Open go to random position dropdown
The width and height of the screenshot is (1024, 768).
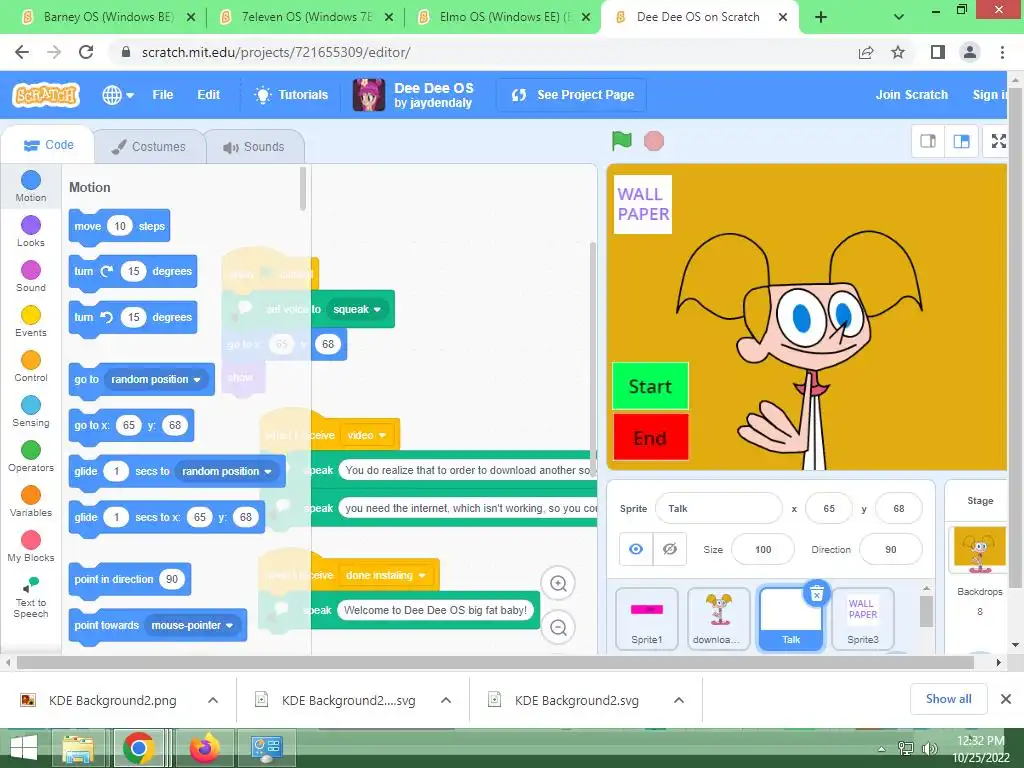[156, 379]
